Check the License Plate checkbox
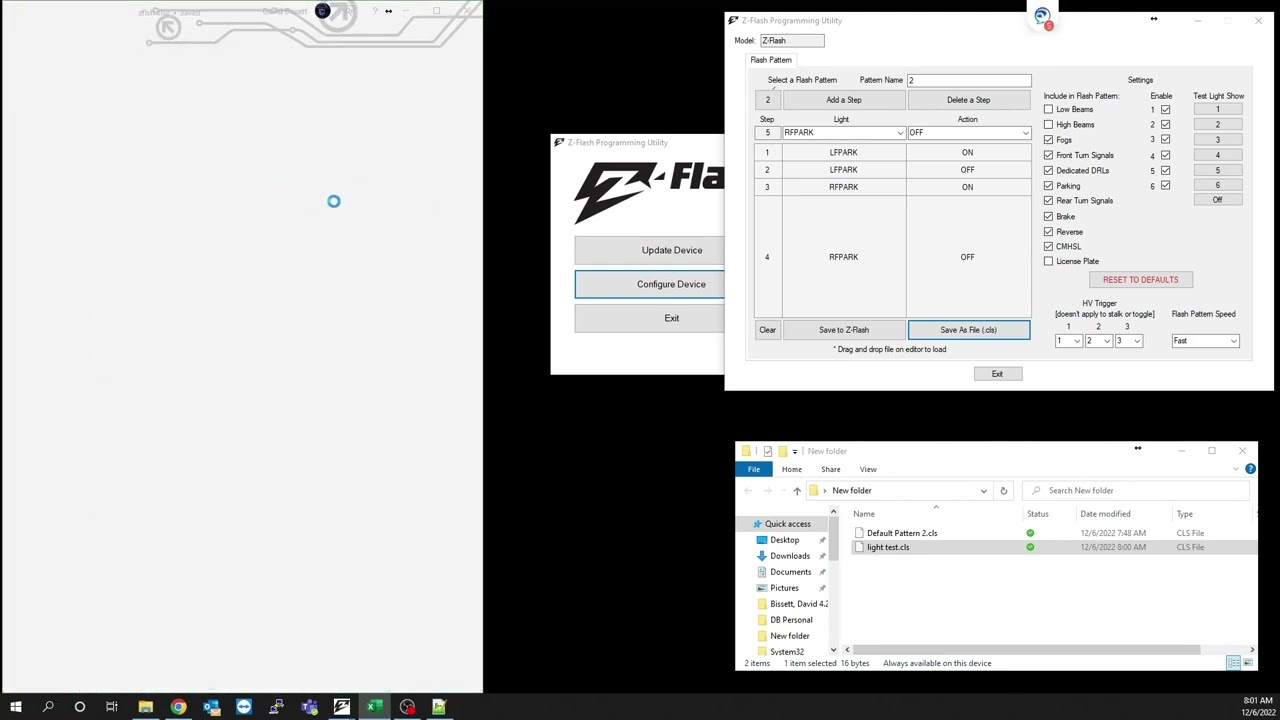This screenshot has height=720, width=1280. 1048,261
